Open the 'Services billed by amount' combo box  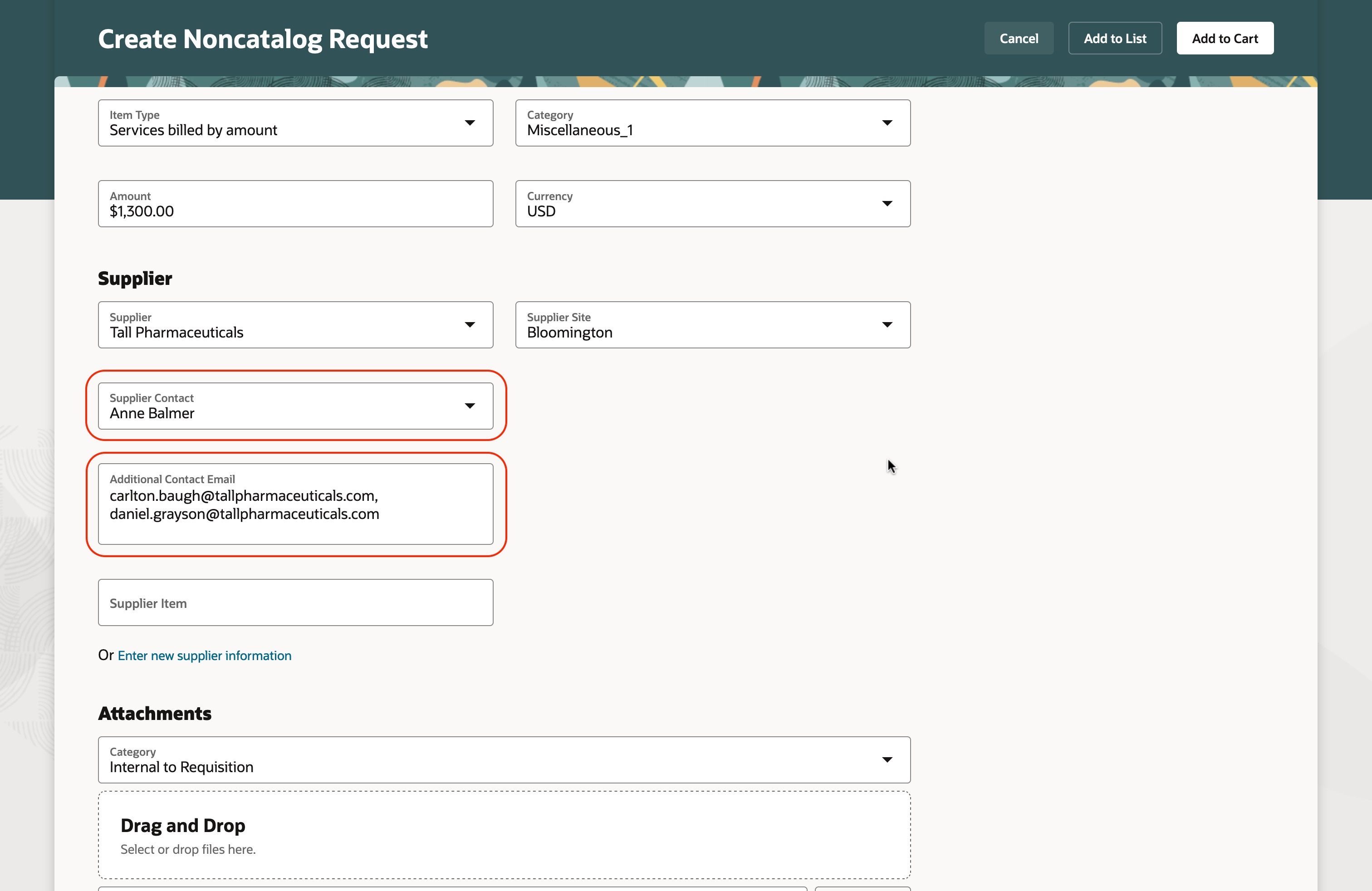(277, 123)
